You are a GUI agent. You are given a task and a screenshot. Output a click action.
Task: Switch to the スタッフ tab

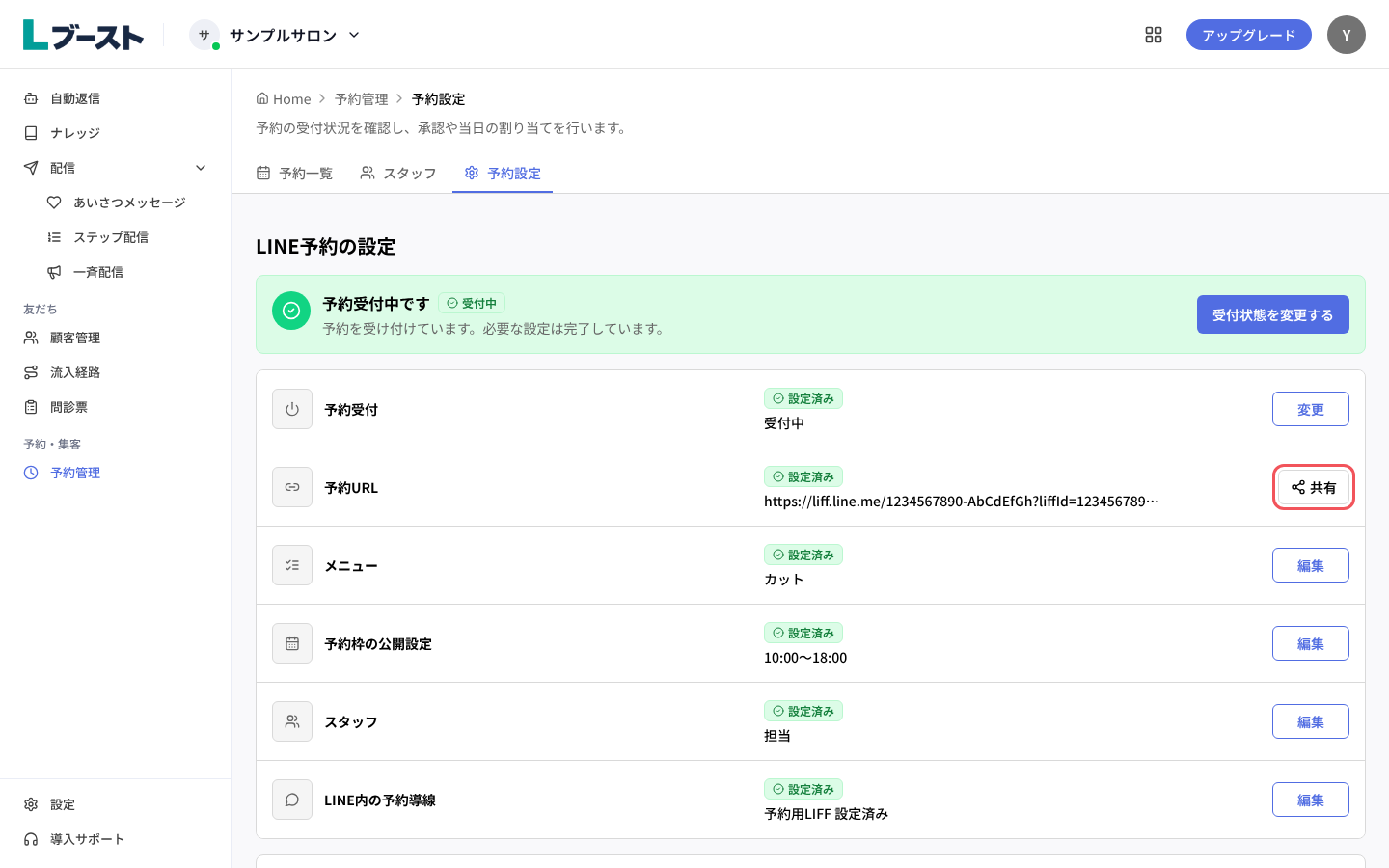[398, 174]
